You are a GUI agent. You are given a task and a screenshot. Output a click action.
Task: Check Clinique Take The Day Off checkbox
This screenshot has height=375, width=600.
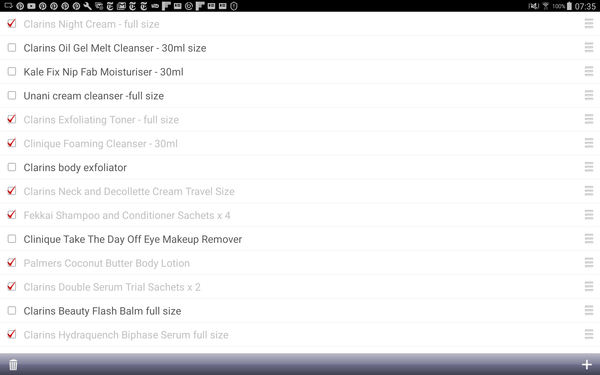tap(12, 239)
